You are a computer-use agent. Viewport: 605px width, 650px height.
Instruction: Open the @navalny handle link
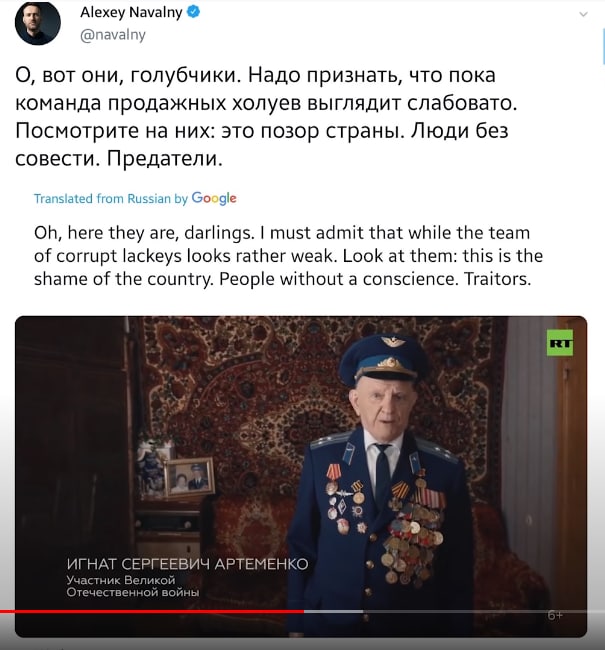(112, 35)
